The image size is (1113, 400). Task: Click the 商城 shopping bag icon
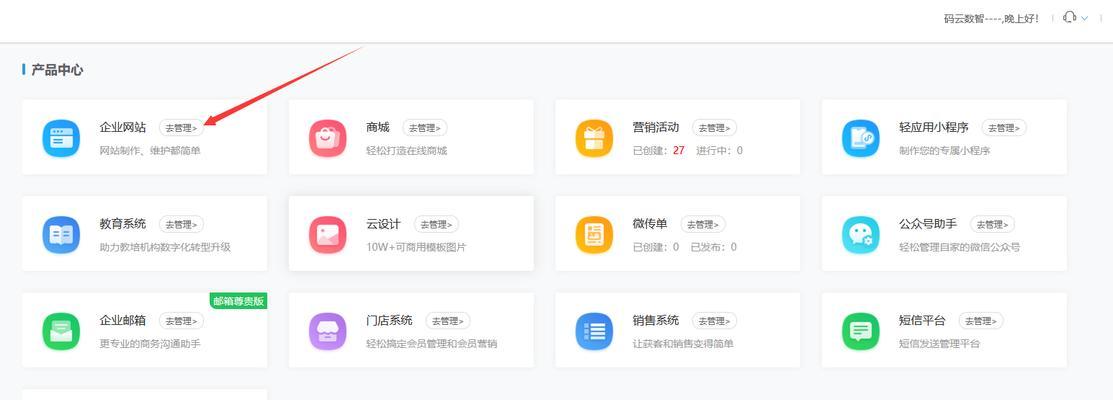pos(328,138)
